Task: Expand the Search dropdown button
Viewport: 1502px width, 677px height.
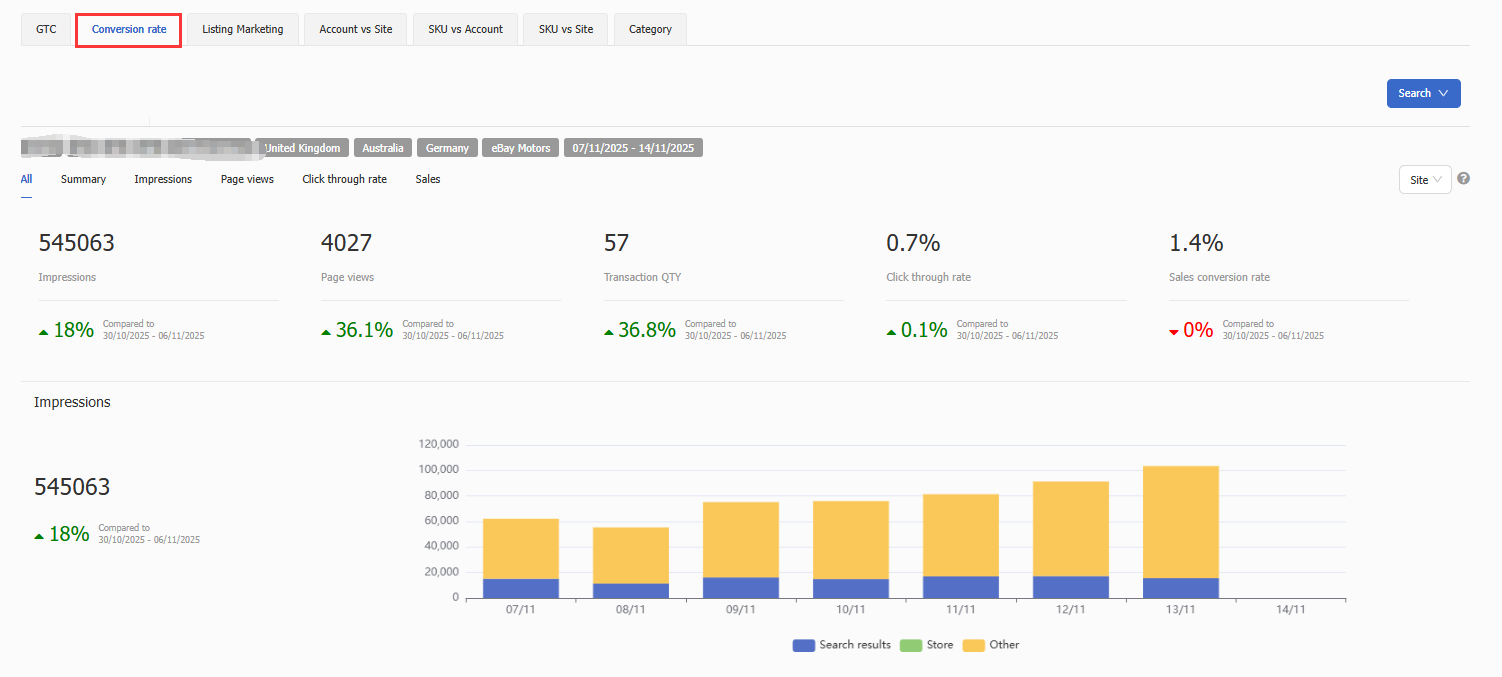Action: [x=1423, y=93]
